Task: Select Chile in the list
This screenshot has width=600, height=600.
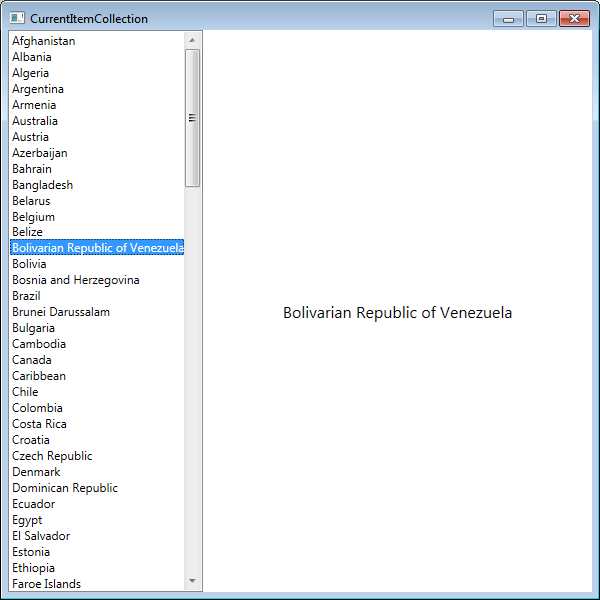Action: point(97,392)
